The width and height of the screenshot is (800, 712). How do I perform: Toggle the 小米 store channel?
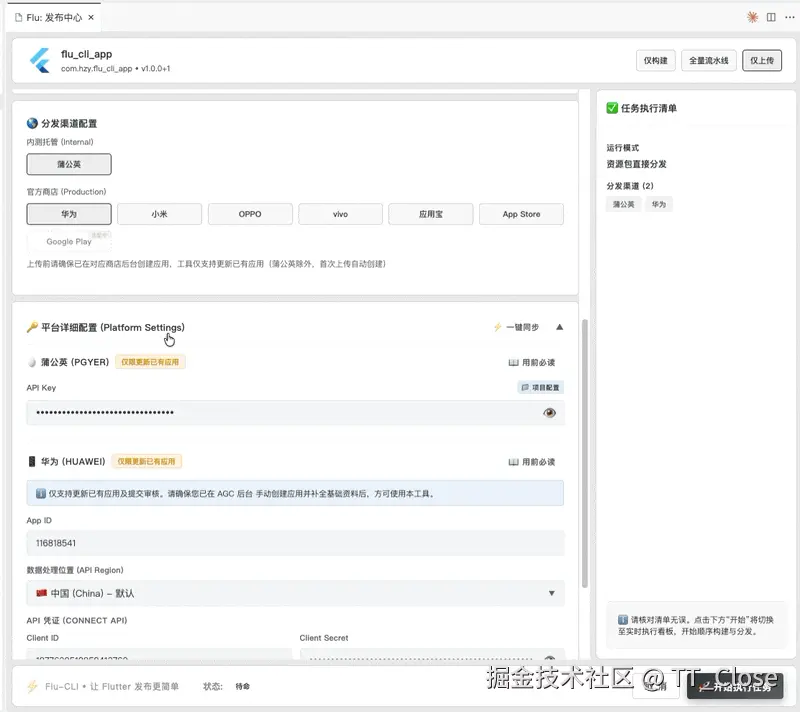(x=159, y=214)
